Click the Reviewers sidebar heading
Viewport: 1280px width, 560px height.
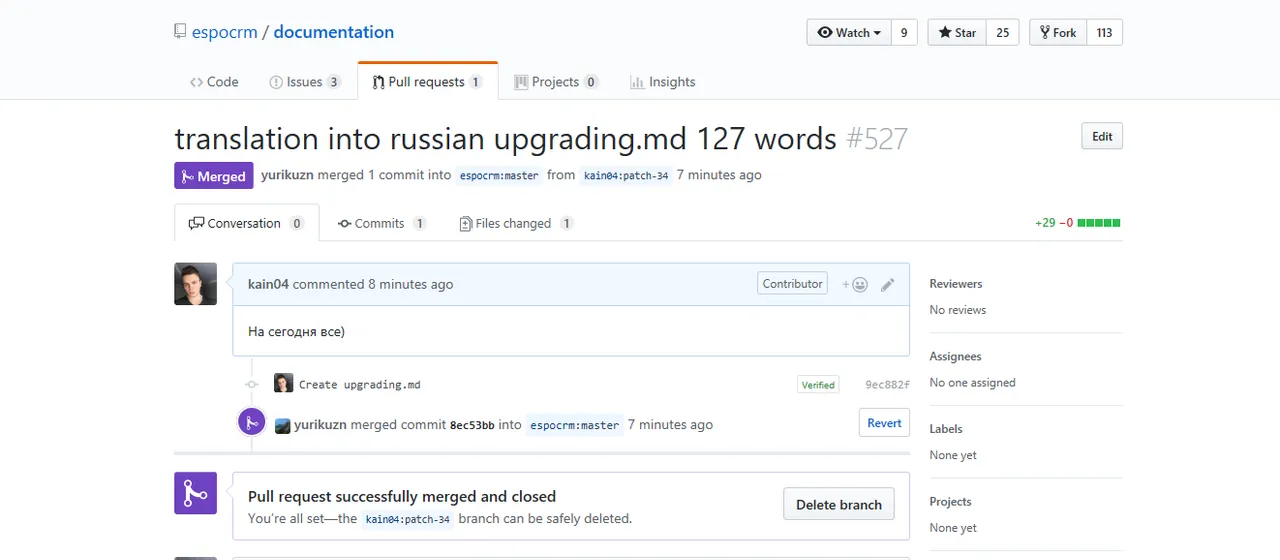(956, 284)
